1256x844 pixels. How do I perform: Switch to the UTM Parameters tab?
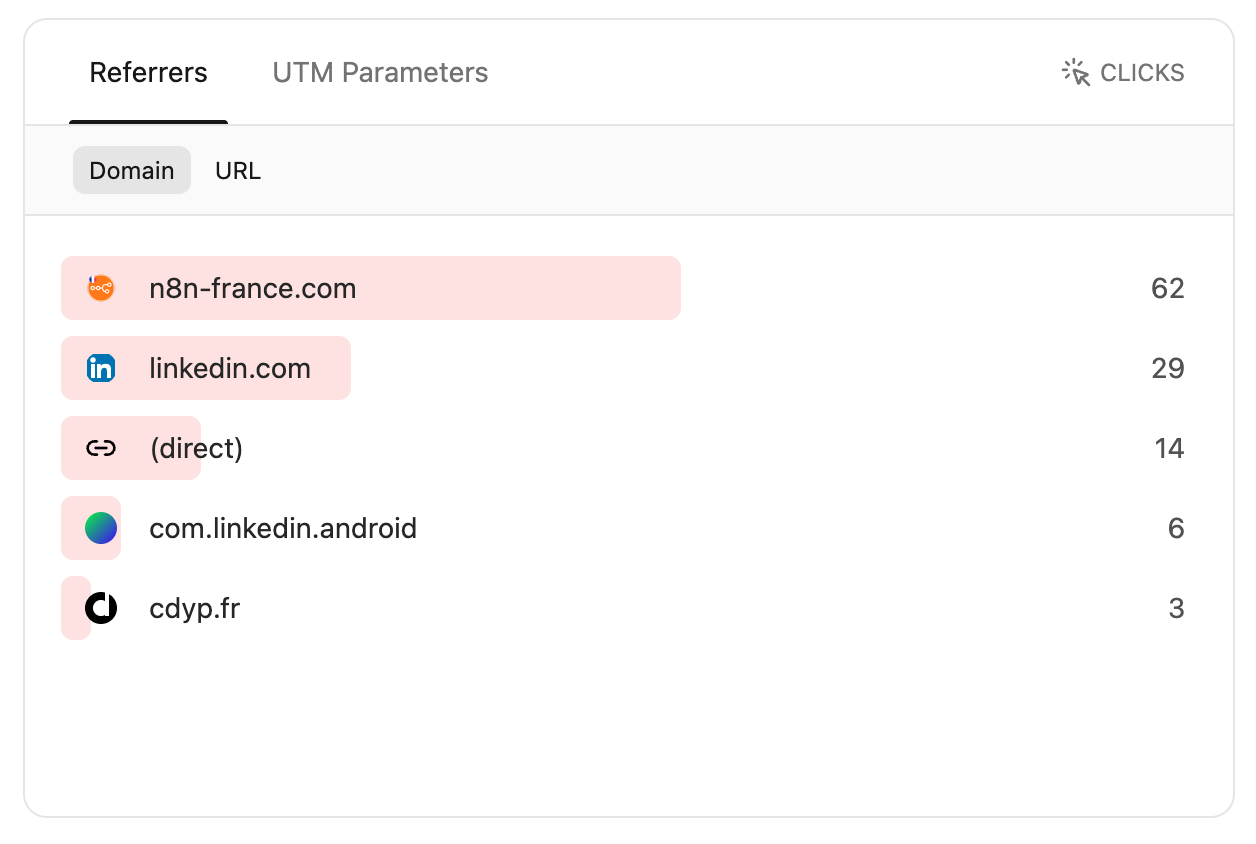pos(379,71)
